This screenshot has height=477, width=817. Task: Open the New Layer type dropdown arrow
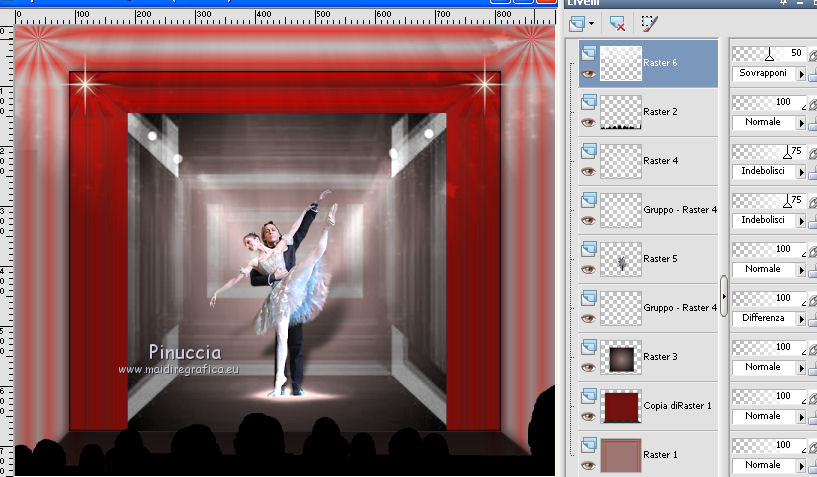click(x=591, y=23)
